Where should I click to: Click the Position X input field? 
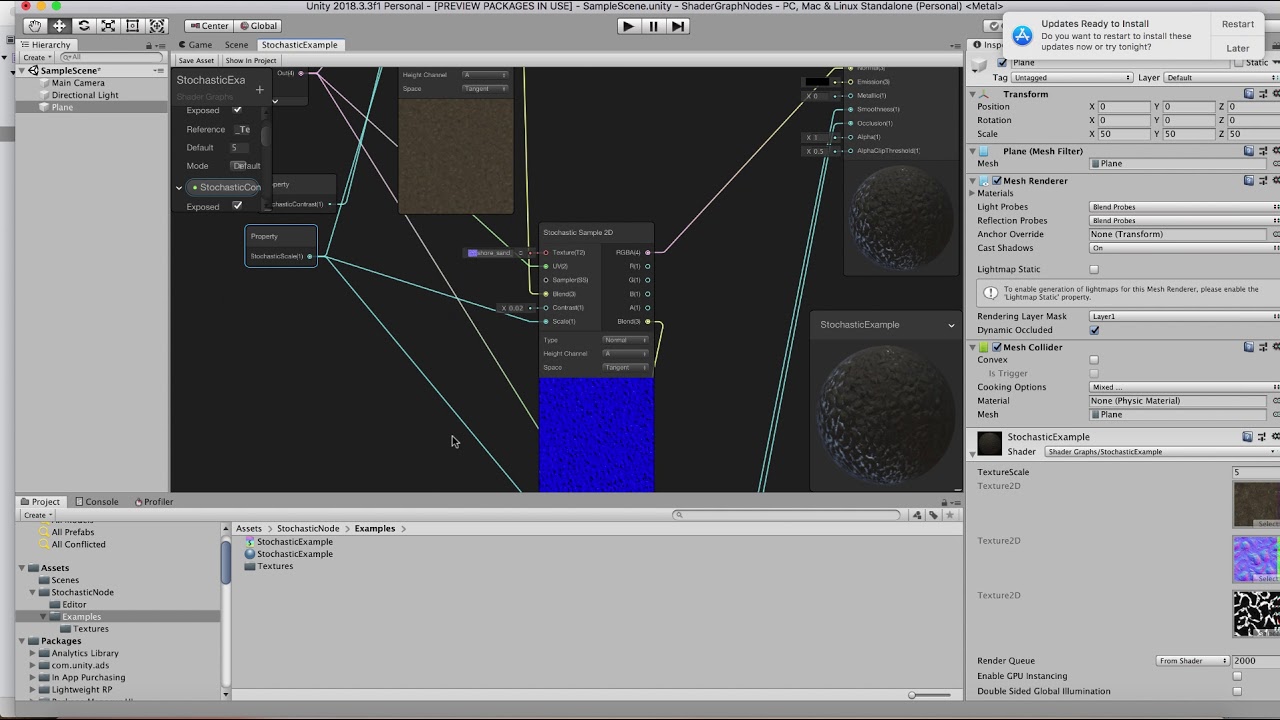tap(1124, 107)
